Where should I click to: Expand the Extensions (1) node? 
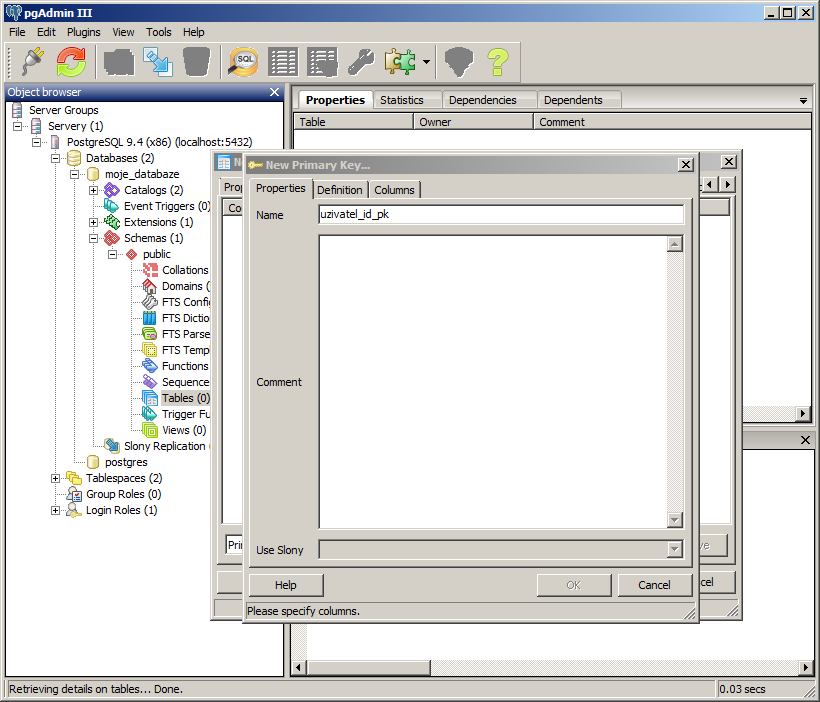[94, 222]
